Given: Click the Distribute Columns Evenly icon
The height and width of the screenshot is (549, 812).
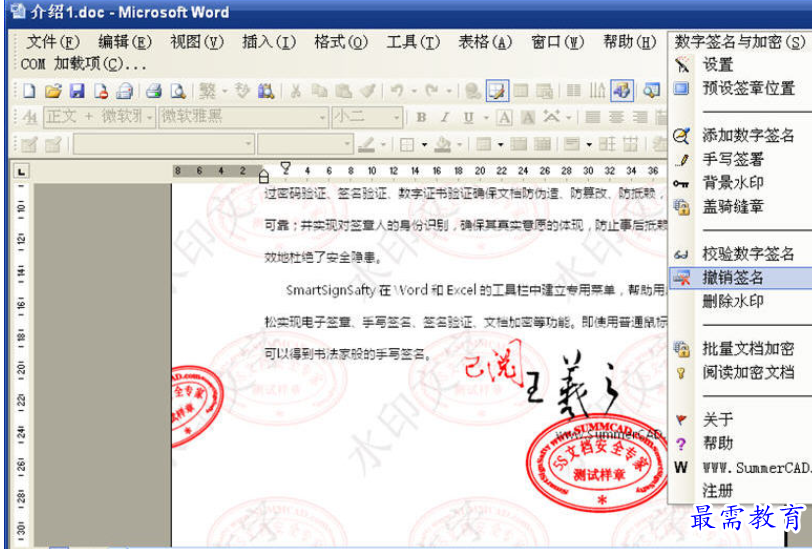Looking at the screenshot, I should click(x=630, y=144).
